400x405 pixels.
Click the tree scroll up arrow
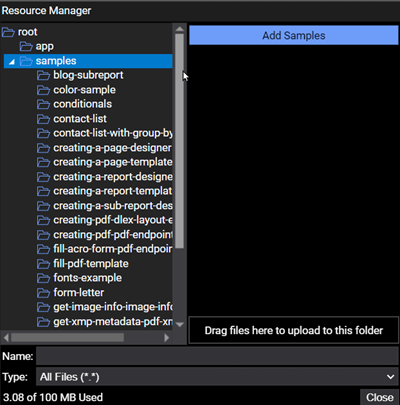coord(180,29)
